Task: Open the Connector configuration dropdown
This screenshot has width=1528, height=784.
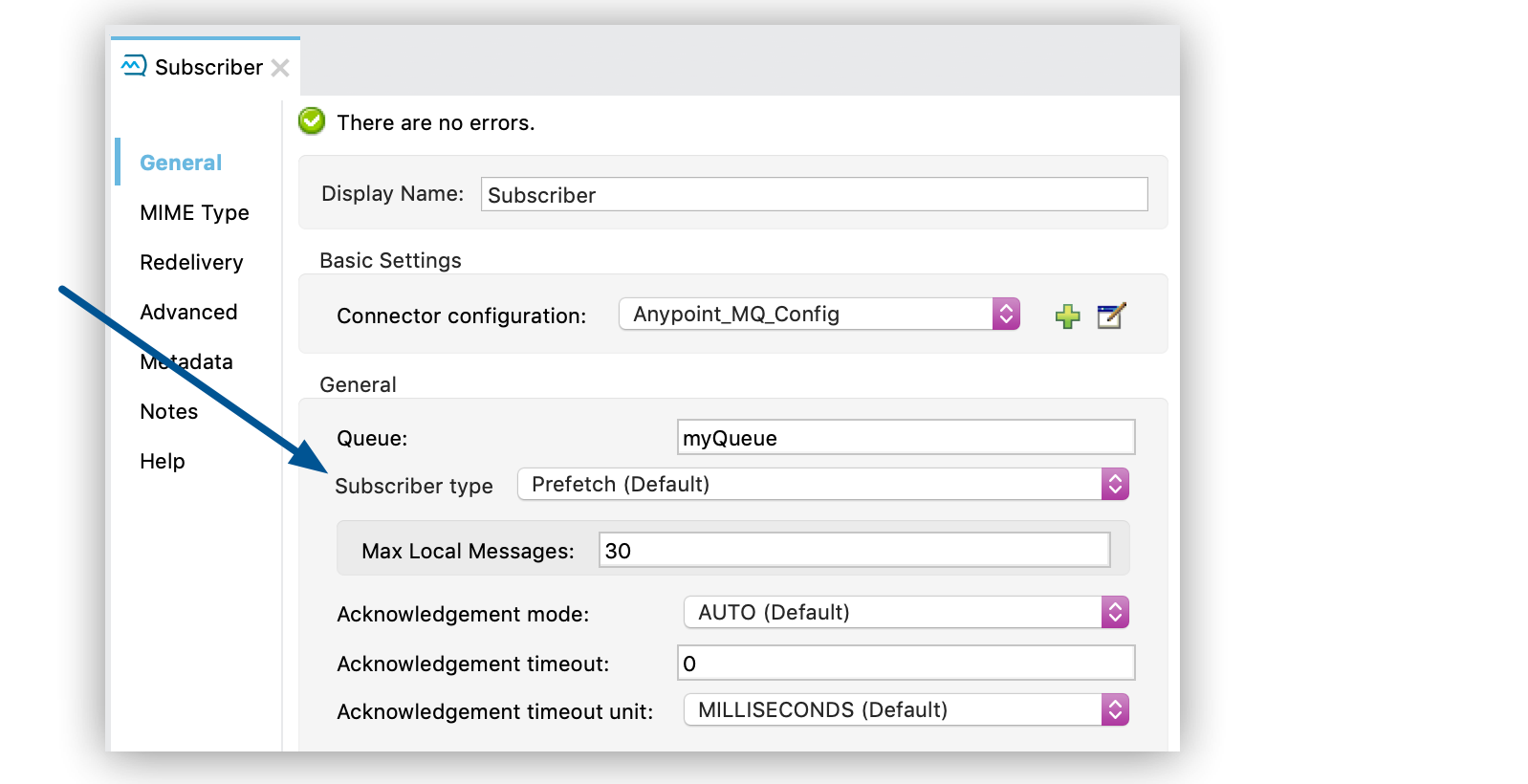Action: (x=819, y=314)
